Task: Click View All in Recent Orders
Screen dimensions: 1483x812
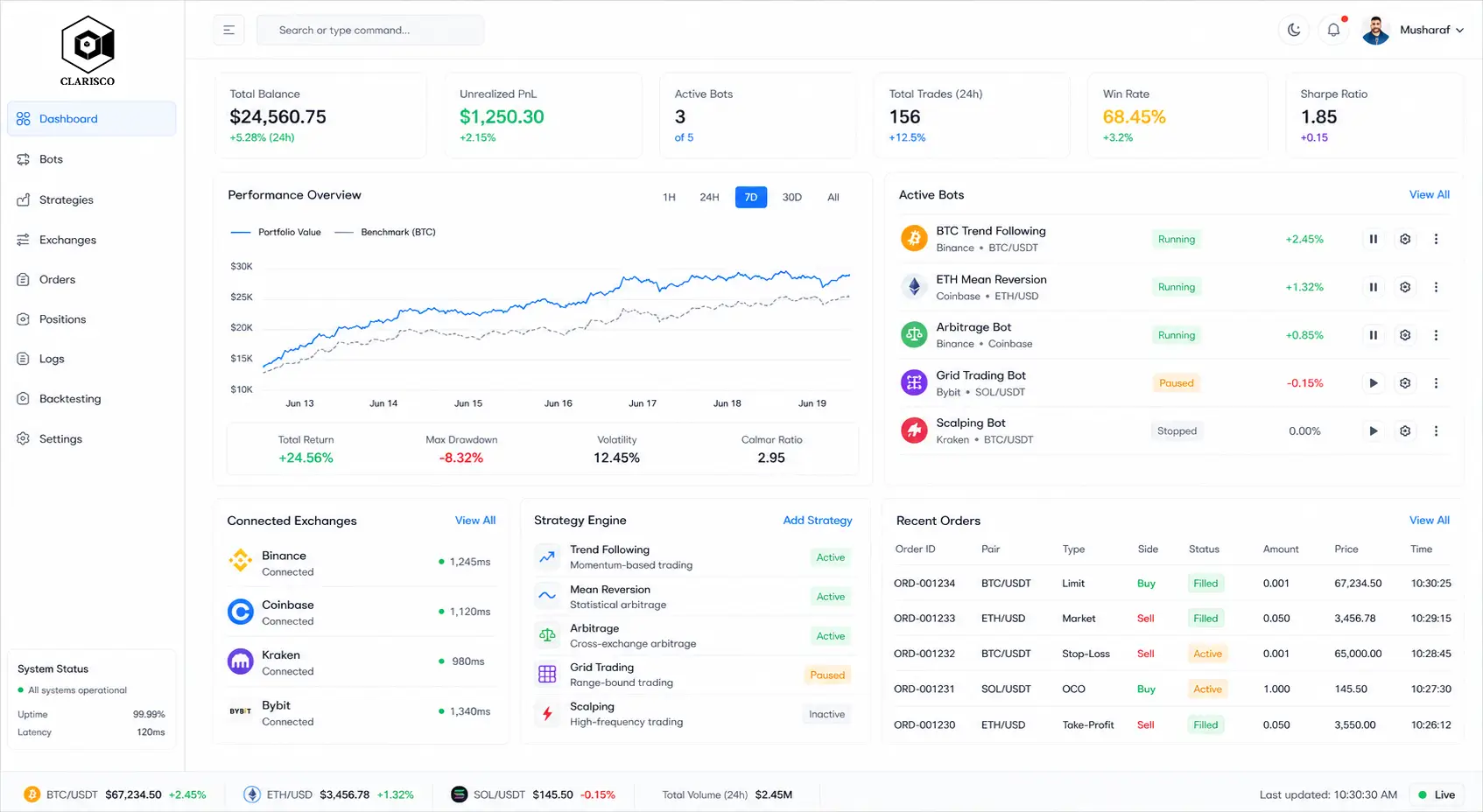Action: coord(1429,520)
